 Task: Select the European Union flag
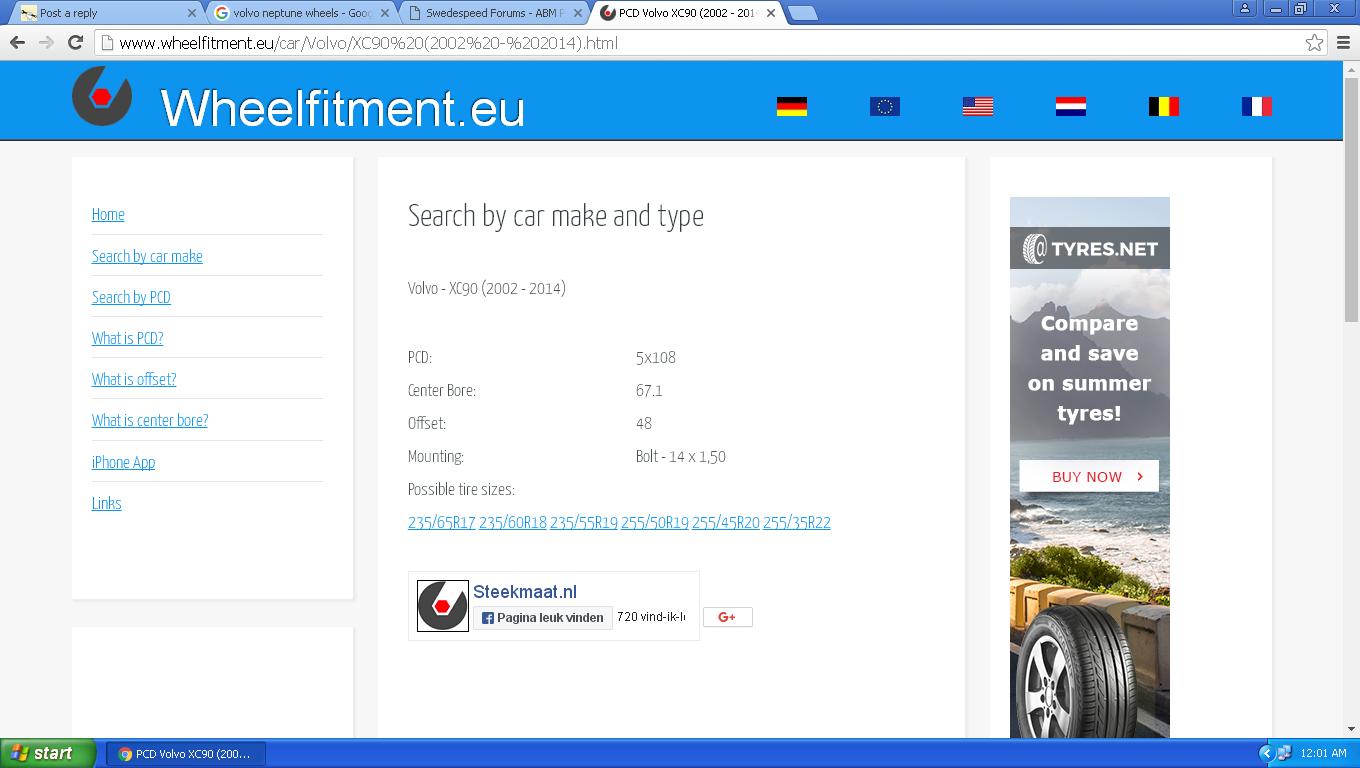coord(884,106)
